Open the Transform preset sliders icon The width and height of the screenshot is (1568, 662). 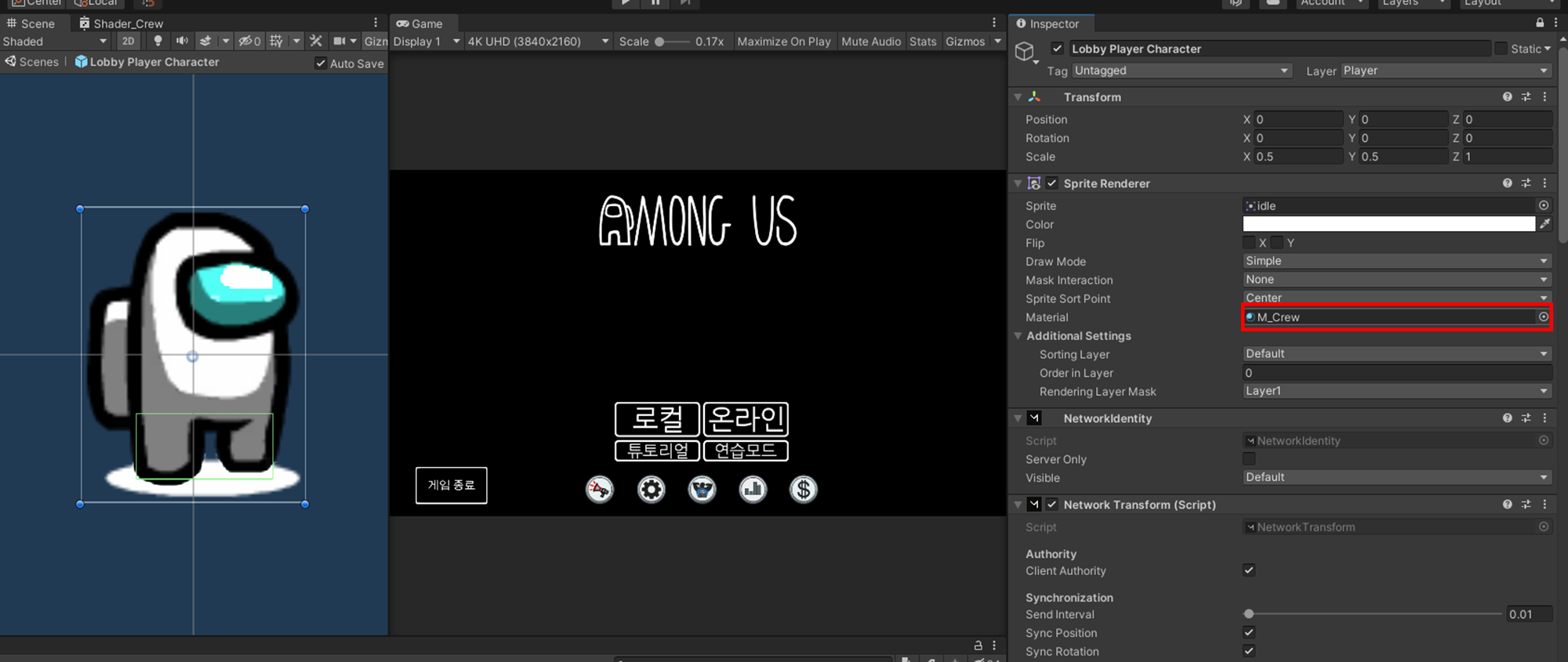[x=1526, y=96]
